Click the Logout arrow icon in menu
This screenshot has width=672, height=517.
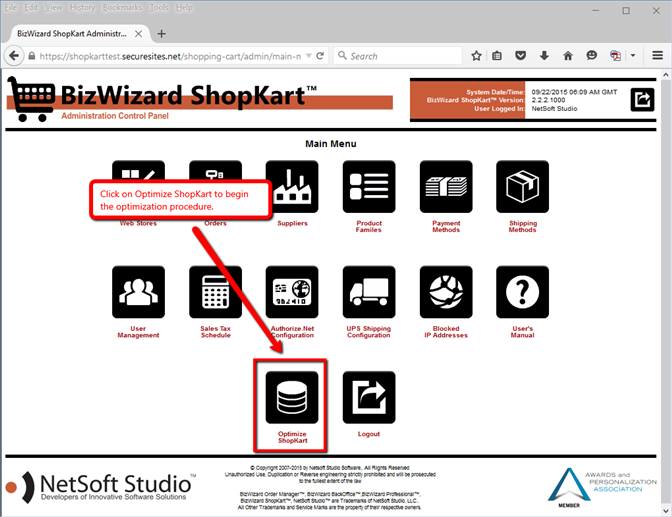369,397
